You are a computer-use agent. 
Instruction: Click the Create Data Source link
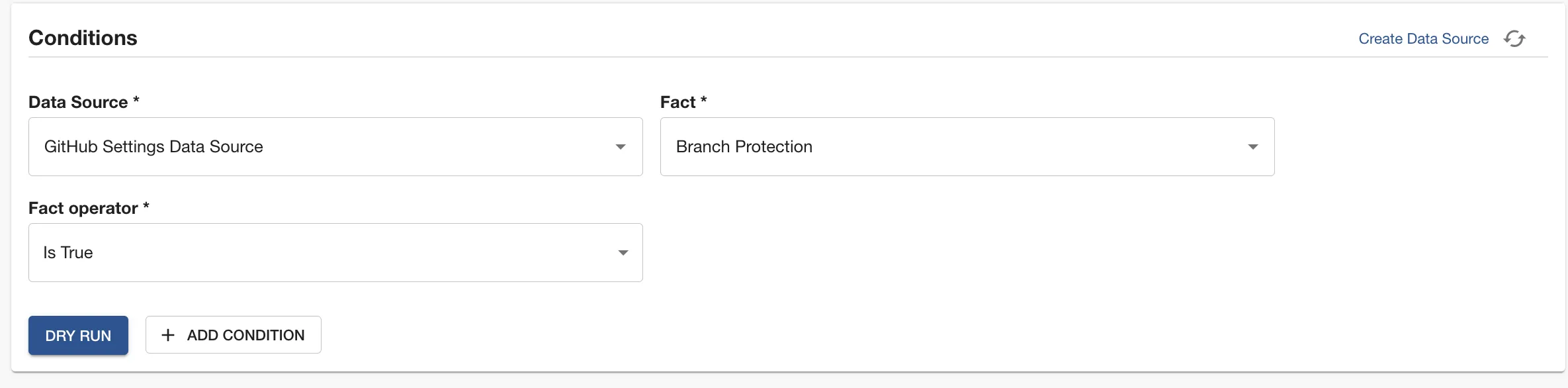click(x=1423, y=38)
